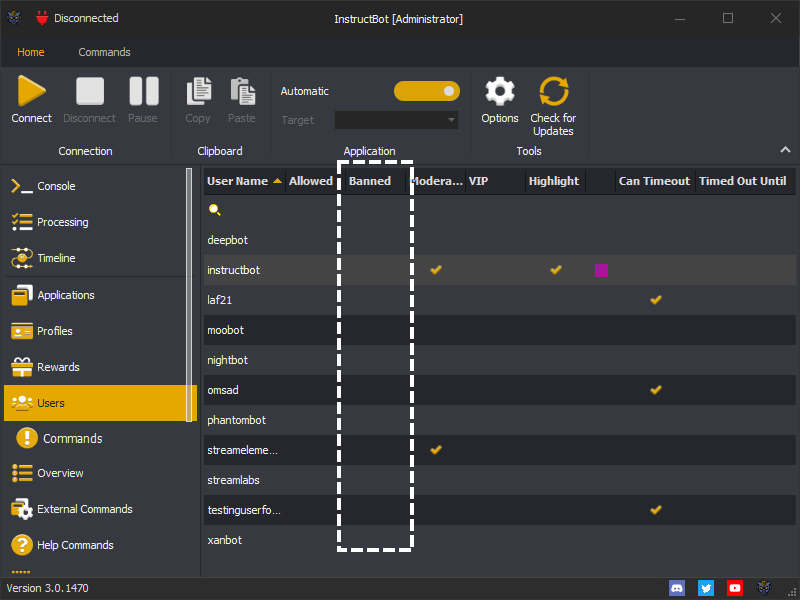The image size is (800, 600).
Task: Click the Connect play icon
Action: tap(31, 91)
